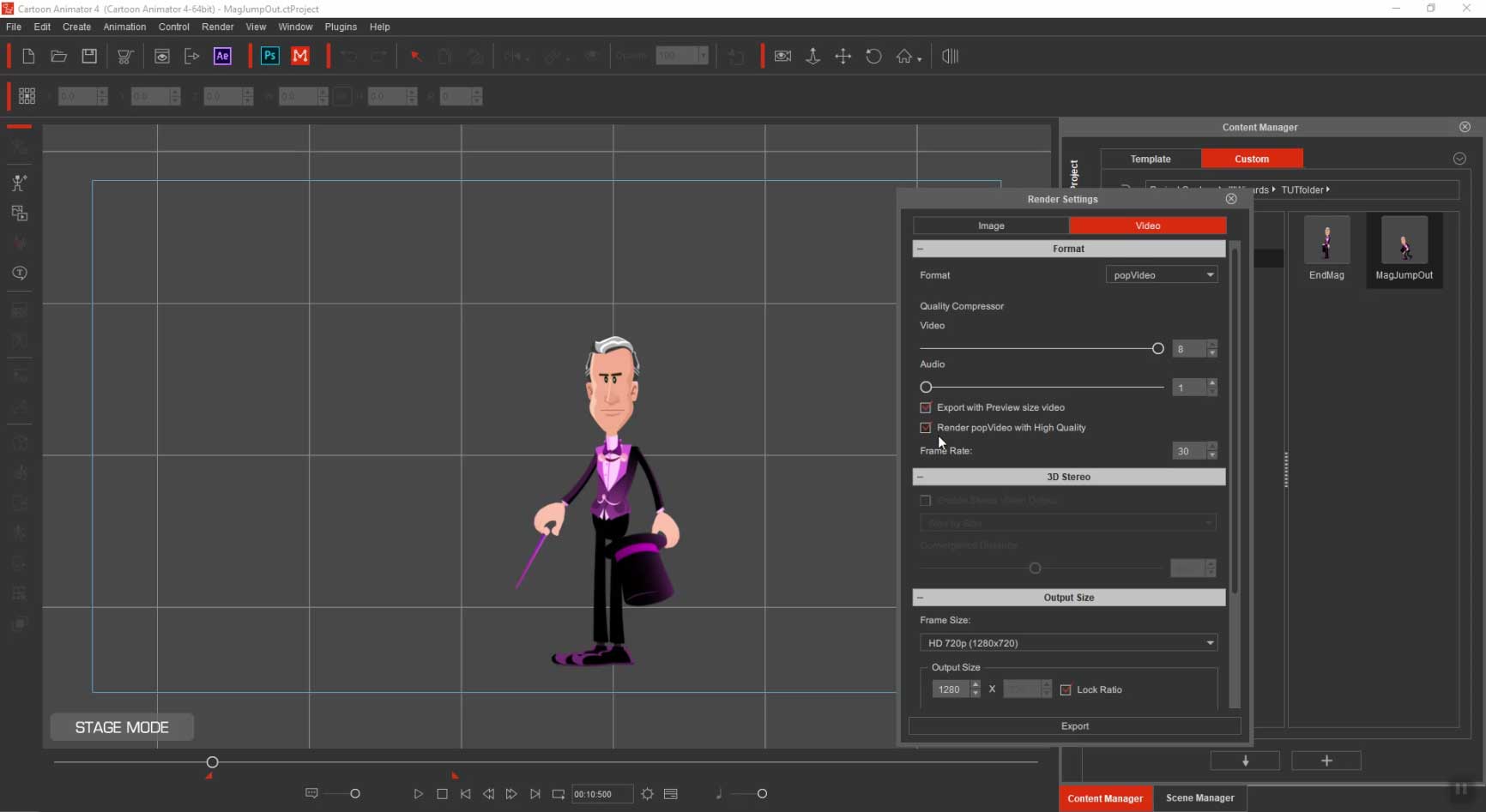Increase the Frame Rate stepper value
1486x812 pixels.
pyautogui.click(x=1212, y=446)
